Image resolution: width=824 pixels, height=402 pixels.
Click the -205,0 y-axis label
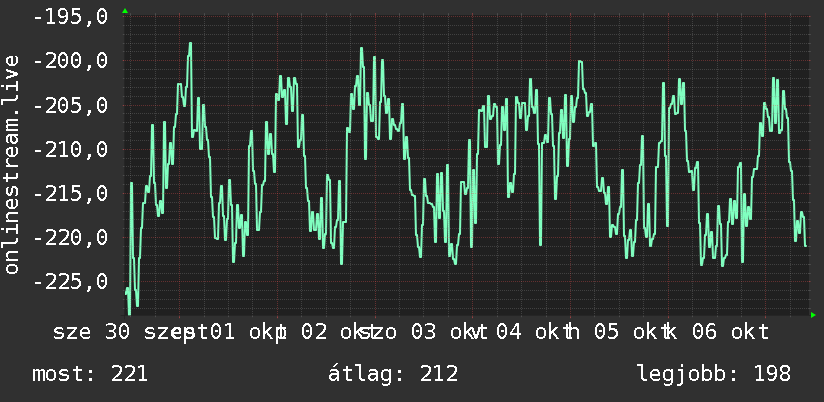click(70, 106)
